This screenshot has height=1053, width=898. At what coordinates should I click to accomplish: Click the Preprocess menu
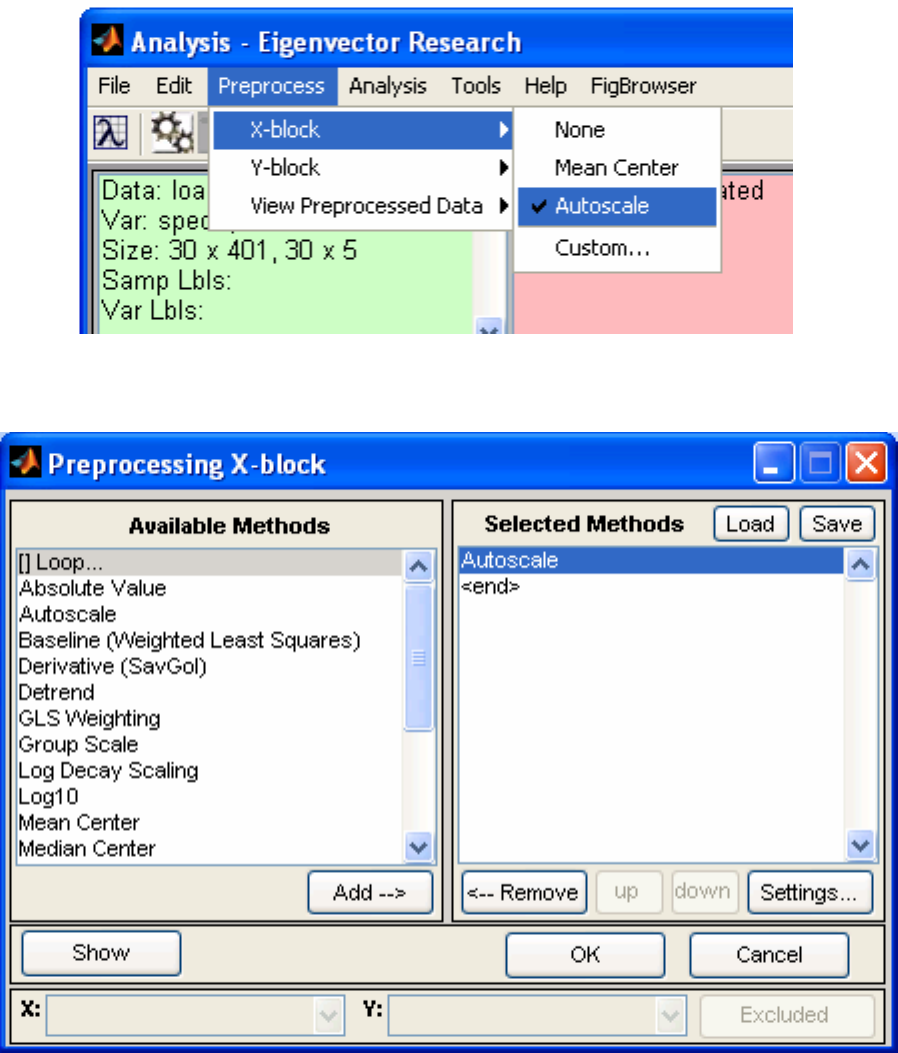(271, 86)
